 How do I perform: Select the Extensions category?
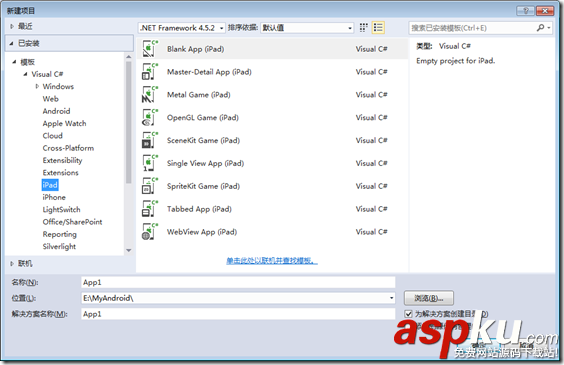point(60,173)
